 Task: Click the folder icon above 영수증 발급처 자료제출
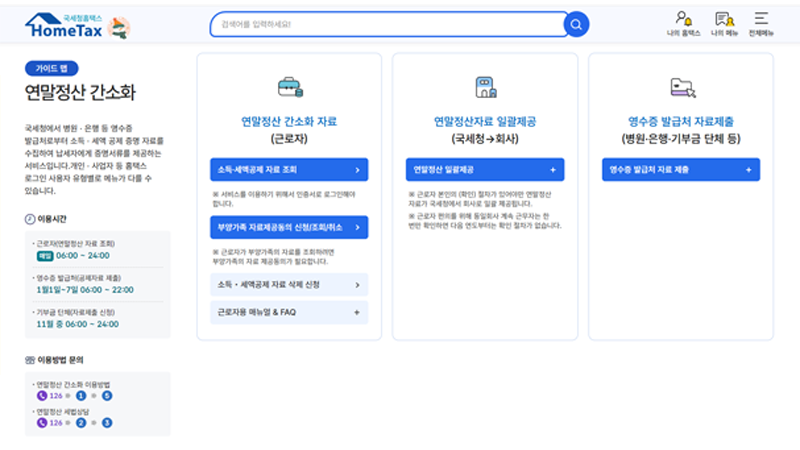tap(682, 88)
